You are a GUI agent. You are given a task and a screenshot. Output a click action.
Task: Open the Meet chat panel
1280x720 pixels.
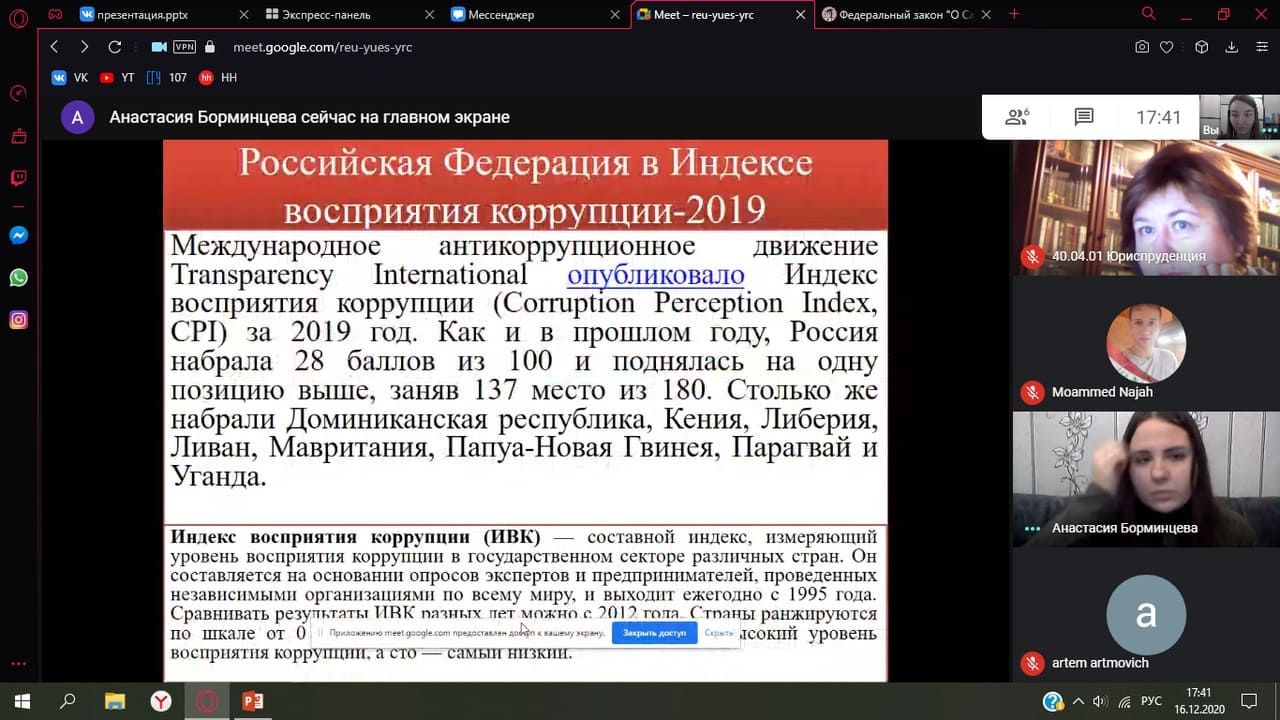coord(1083,117)
